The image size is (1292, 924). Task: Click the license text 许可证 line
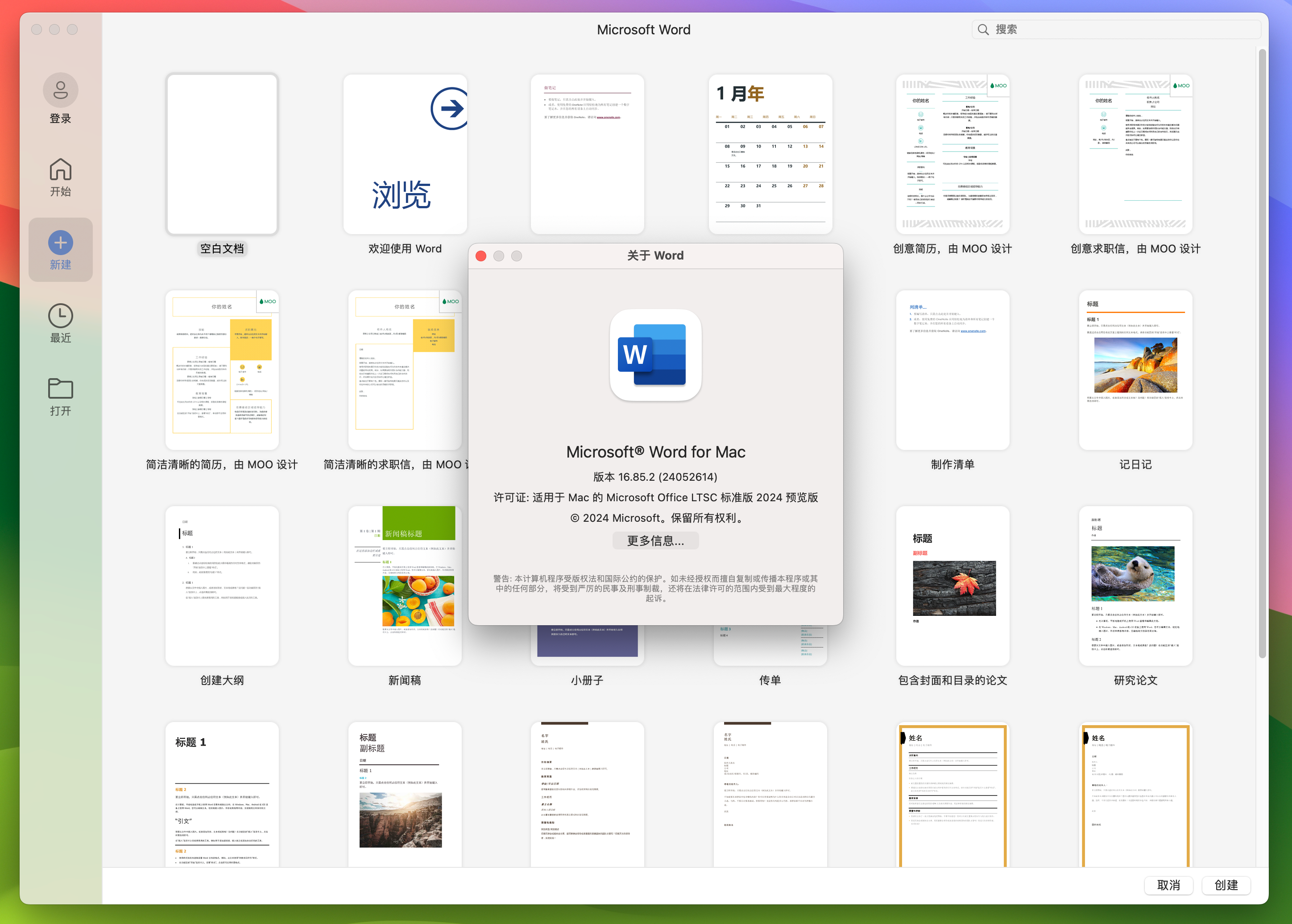(655, 497)
